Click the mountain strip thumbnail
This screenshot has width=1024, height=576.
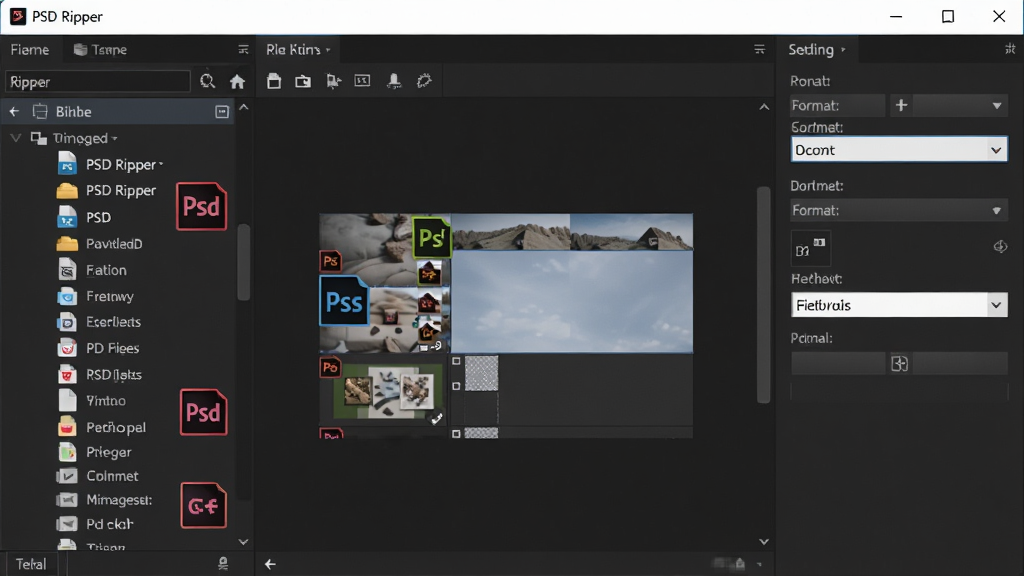click(x=572, y=232)
